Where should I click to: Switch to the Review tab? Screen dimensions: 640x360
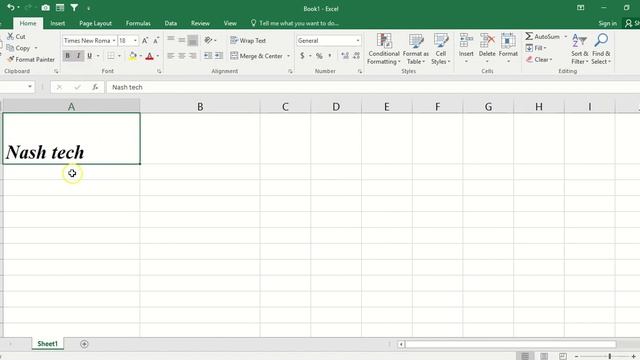point(200,23)
